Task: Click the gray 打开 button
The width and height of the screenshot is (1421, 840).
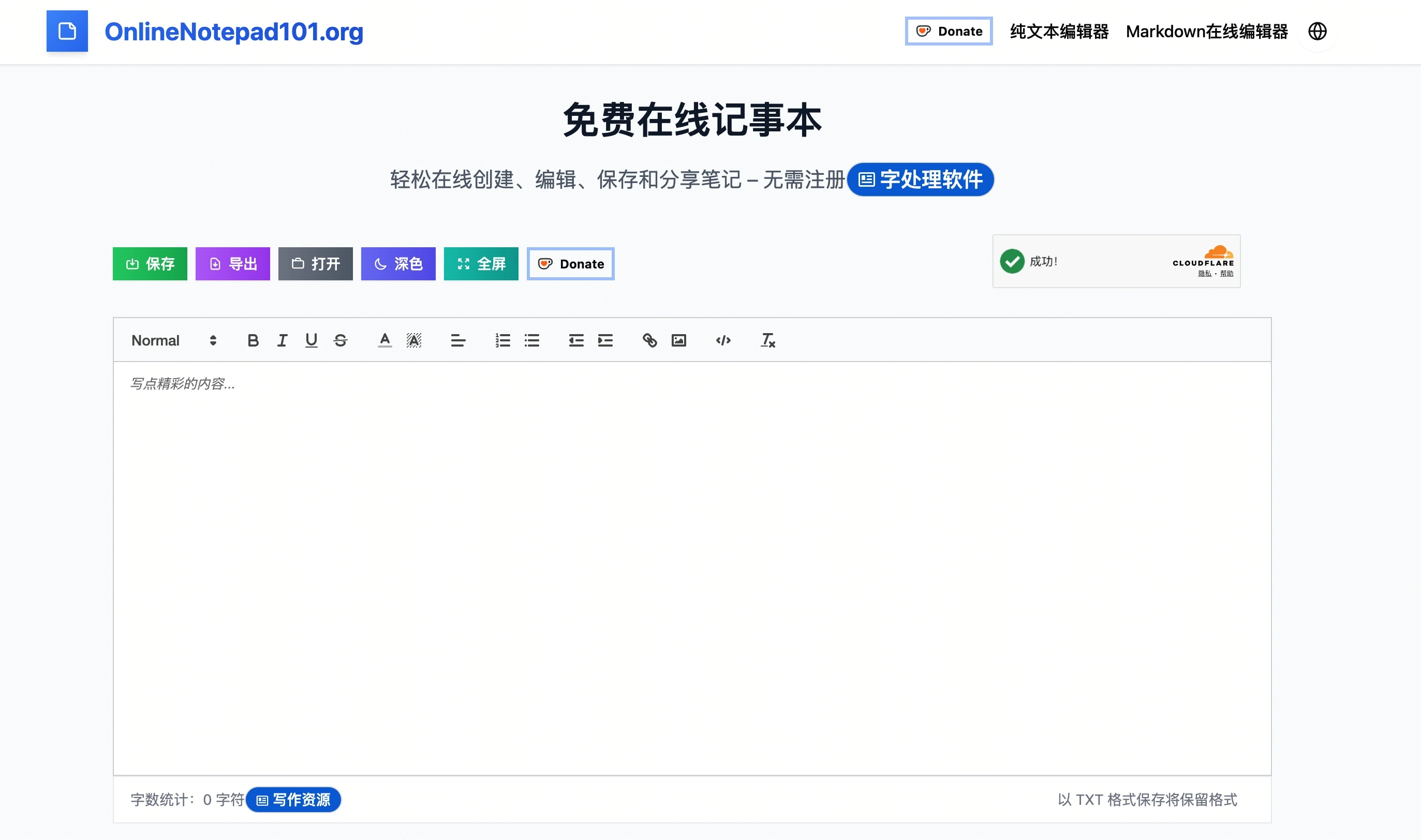Action: 315,264
